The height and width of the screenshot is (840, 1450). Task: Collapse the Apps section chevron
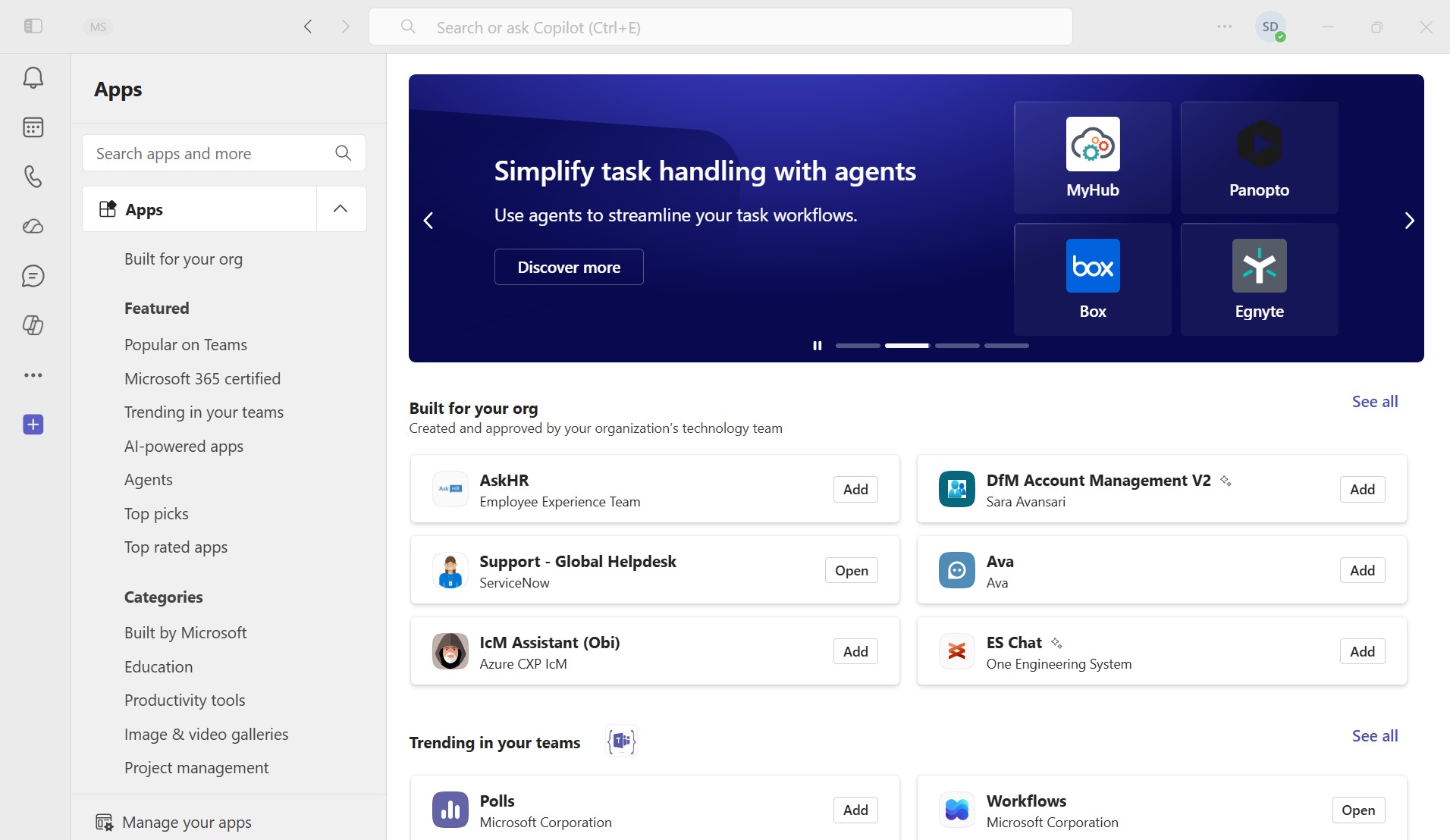[341, 208]
